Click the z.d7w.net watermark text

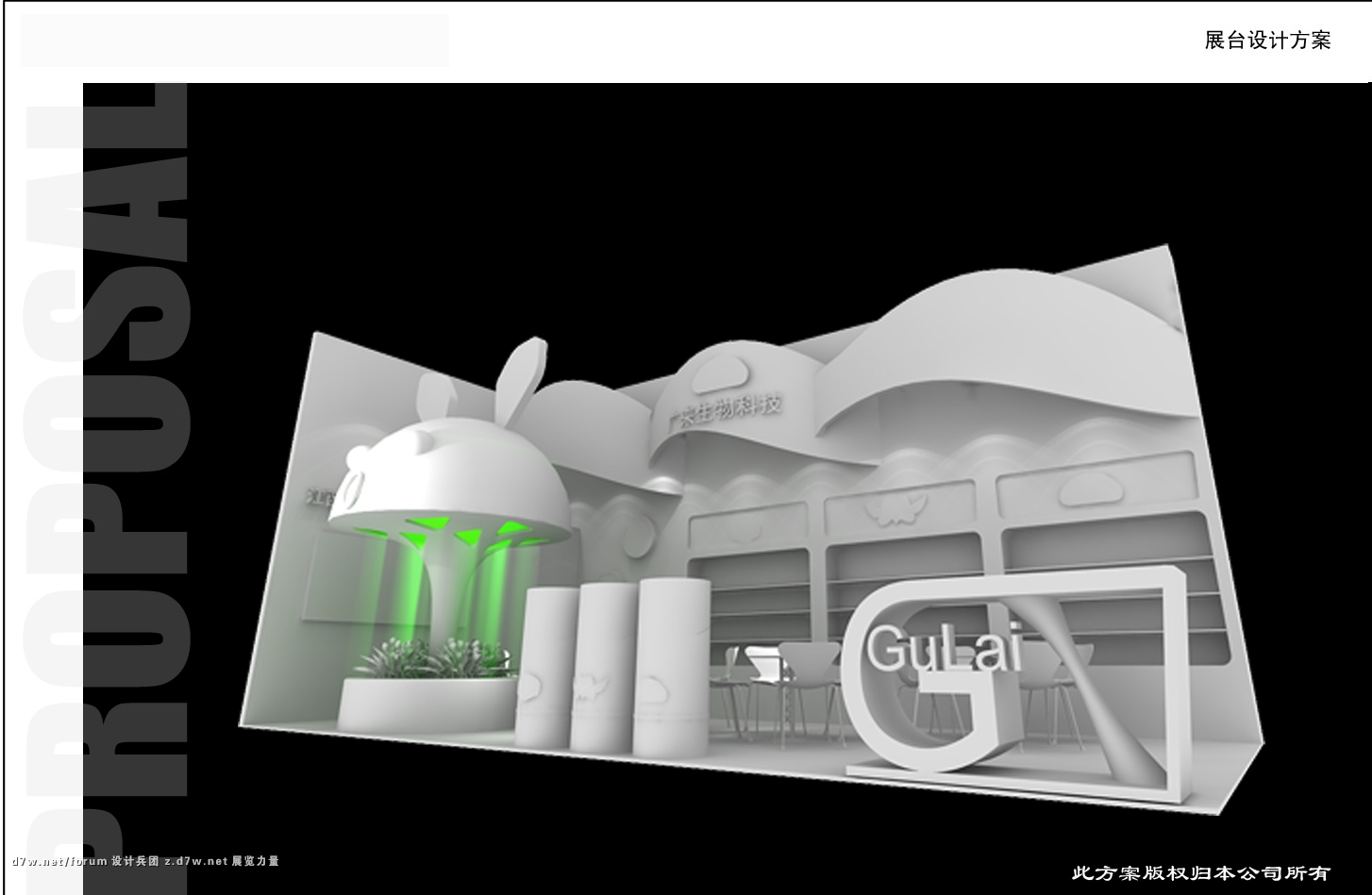coord(195,861)
